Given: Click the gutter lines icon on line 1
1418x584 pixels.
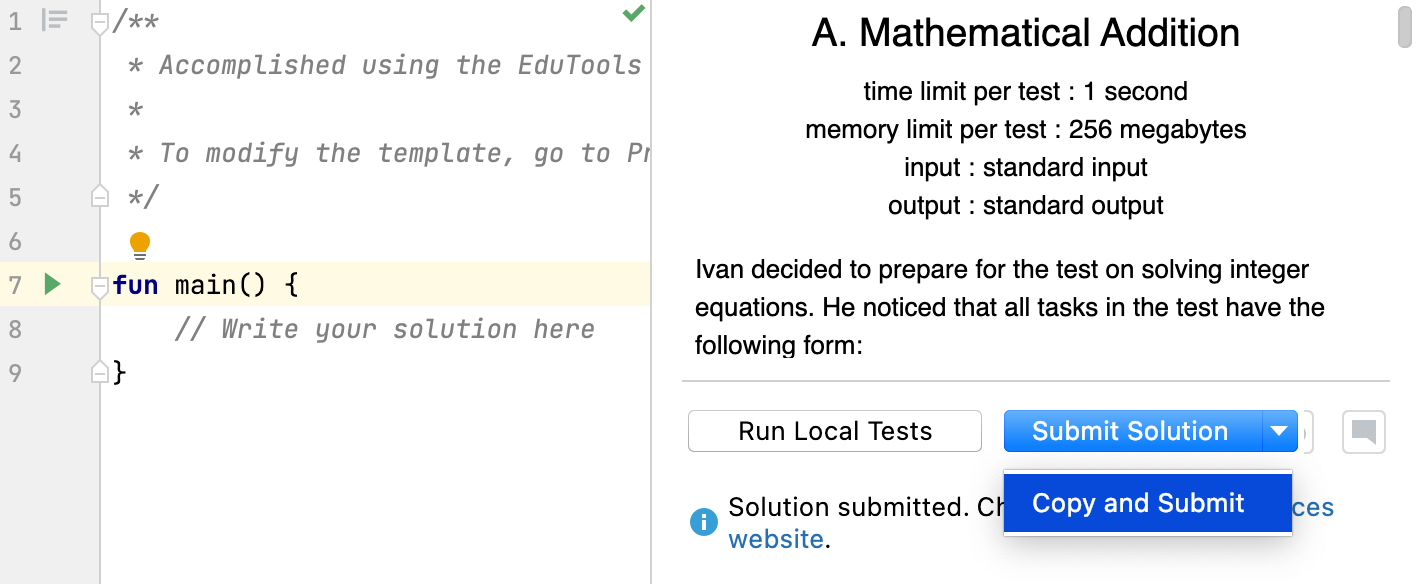Looking at the screenshot, I should [55, 20].
